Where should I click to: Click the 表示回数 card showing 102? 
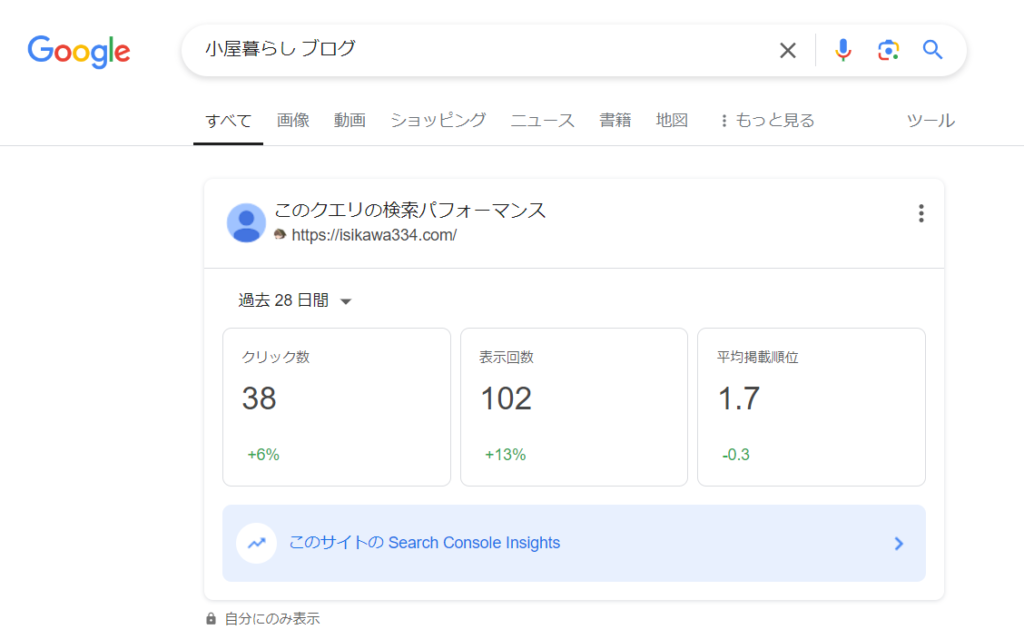(574, 407)
